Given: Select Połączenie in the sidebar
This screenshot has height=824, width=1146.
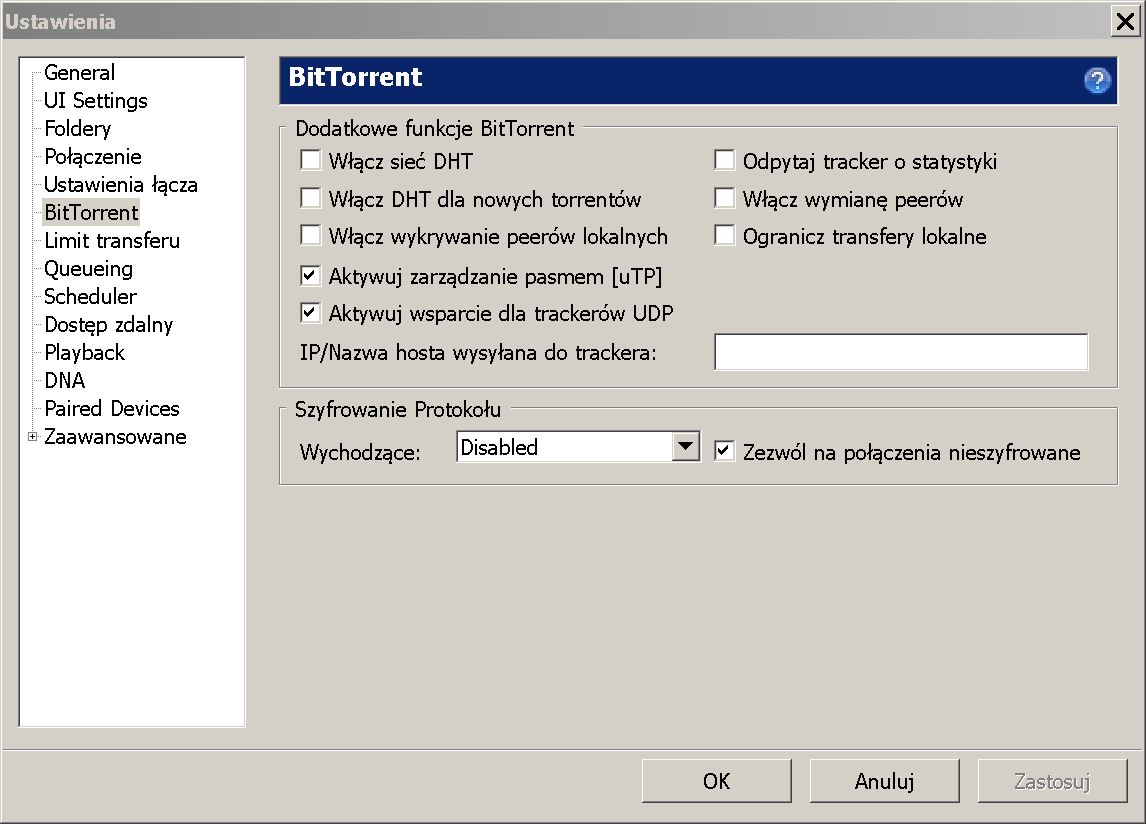Looking at the screenshot, I should 93,156.
